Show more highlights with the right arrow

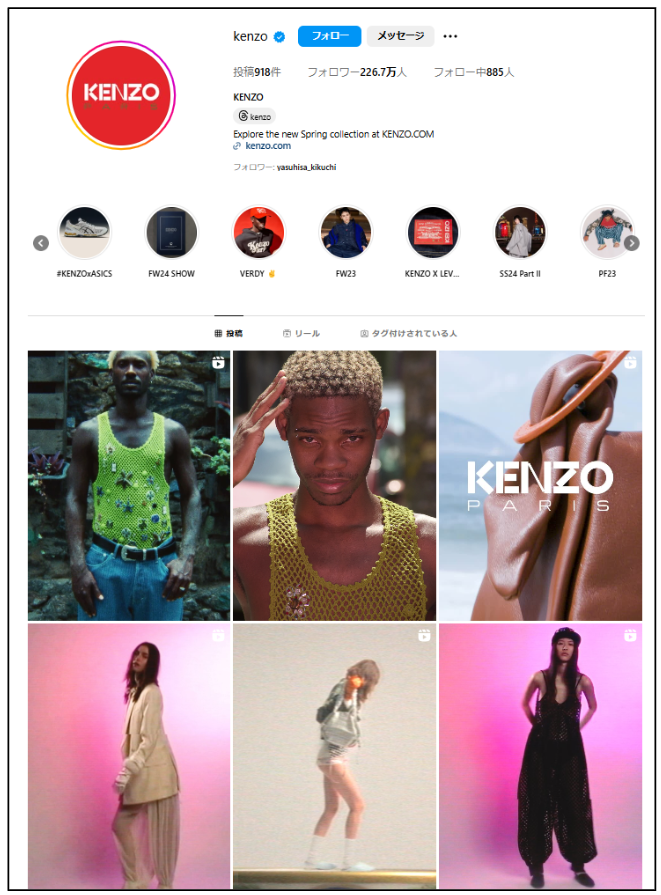[631, 243]
